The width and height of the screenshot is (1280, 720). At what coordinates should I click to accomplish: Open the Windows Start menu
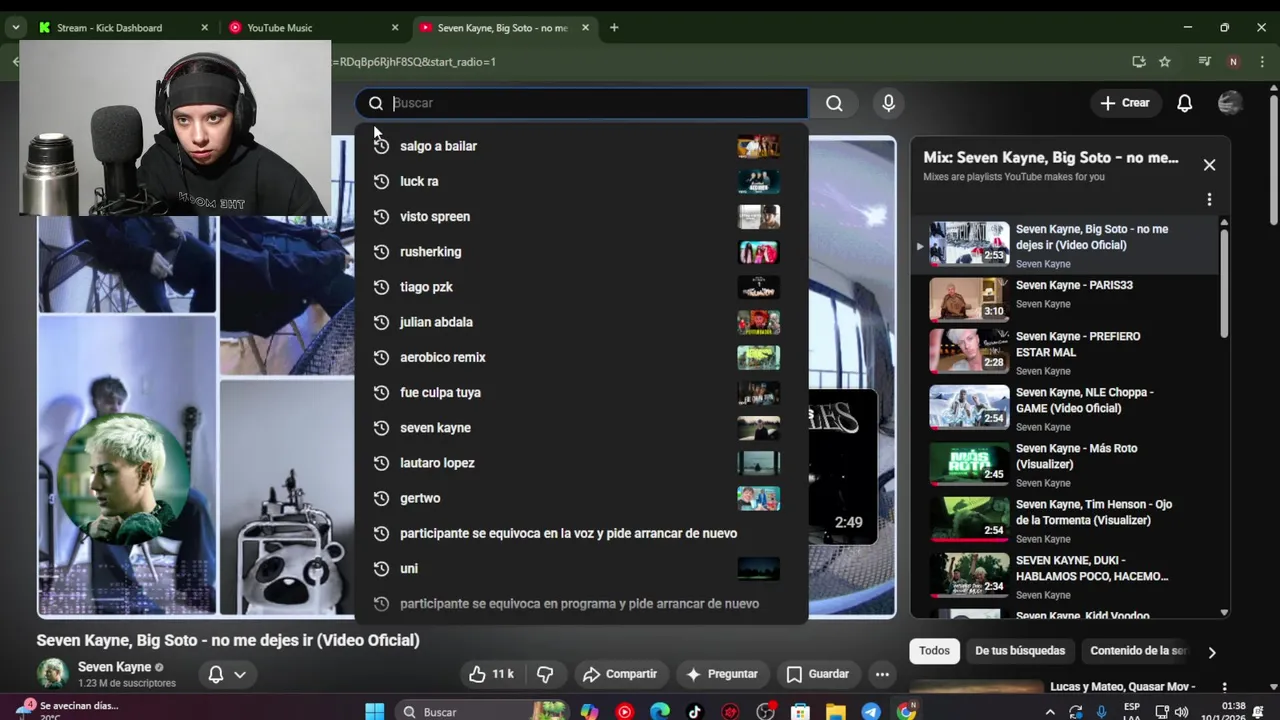(375, 712)
